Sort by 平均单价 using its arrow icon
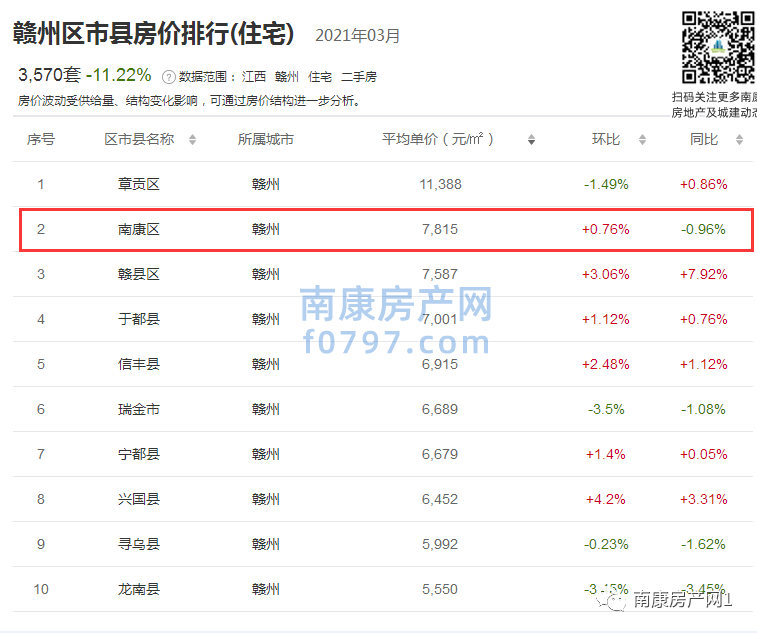The image size is (757, 633). pyautogui.click(x=531, y=140)
